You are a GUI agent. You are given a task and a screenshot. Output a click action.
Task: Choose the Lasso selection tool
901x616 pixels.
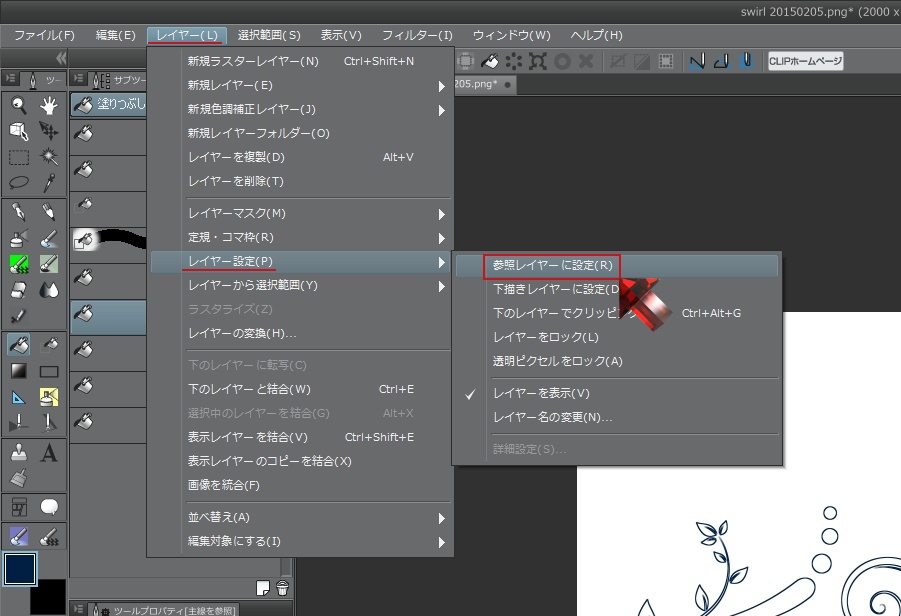click(x=18, y=183)
